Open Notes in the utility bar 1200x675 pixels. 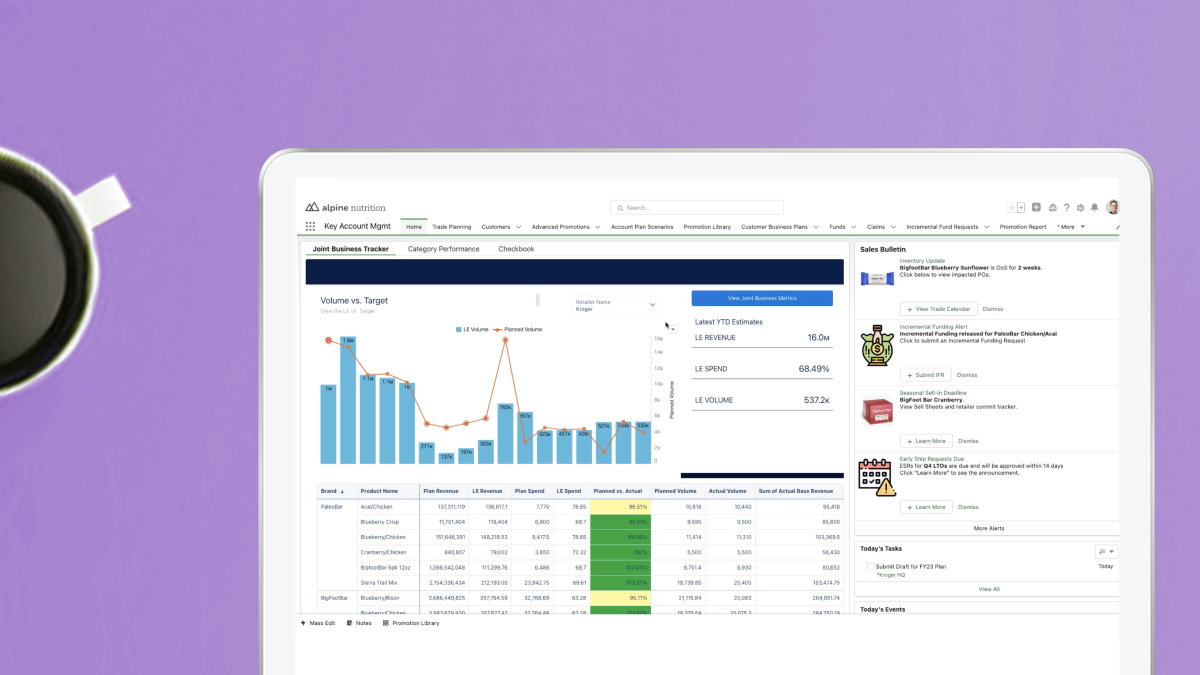click(x=359, y=623)
